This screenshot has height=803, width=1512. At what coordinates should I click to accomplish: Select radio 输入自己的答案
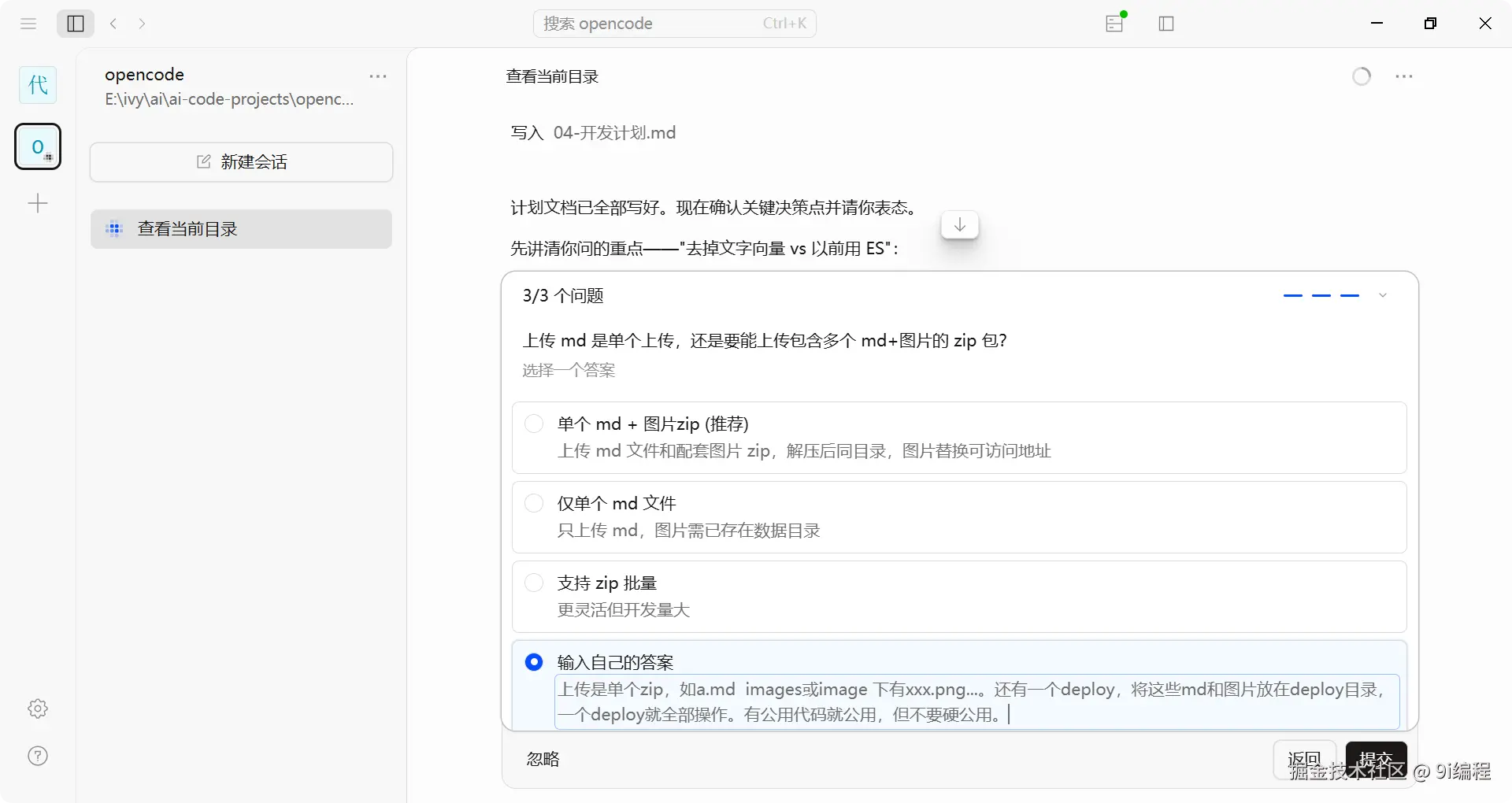(x=534, y=662)
